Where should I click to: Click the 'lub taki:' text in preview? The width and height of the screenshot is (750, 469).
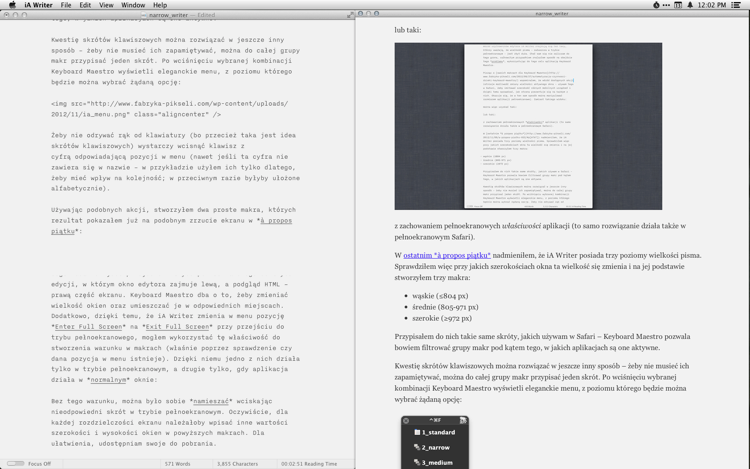[408, 30]
